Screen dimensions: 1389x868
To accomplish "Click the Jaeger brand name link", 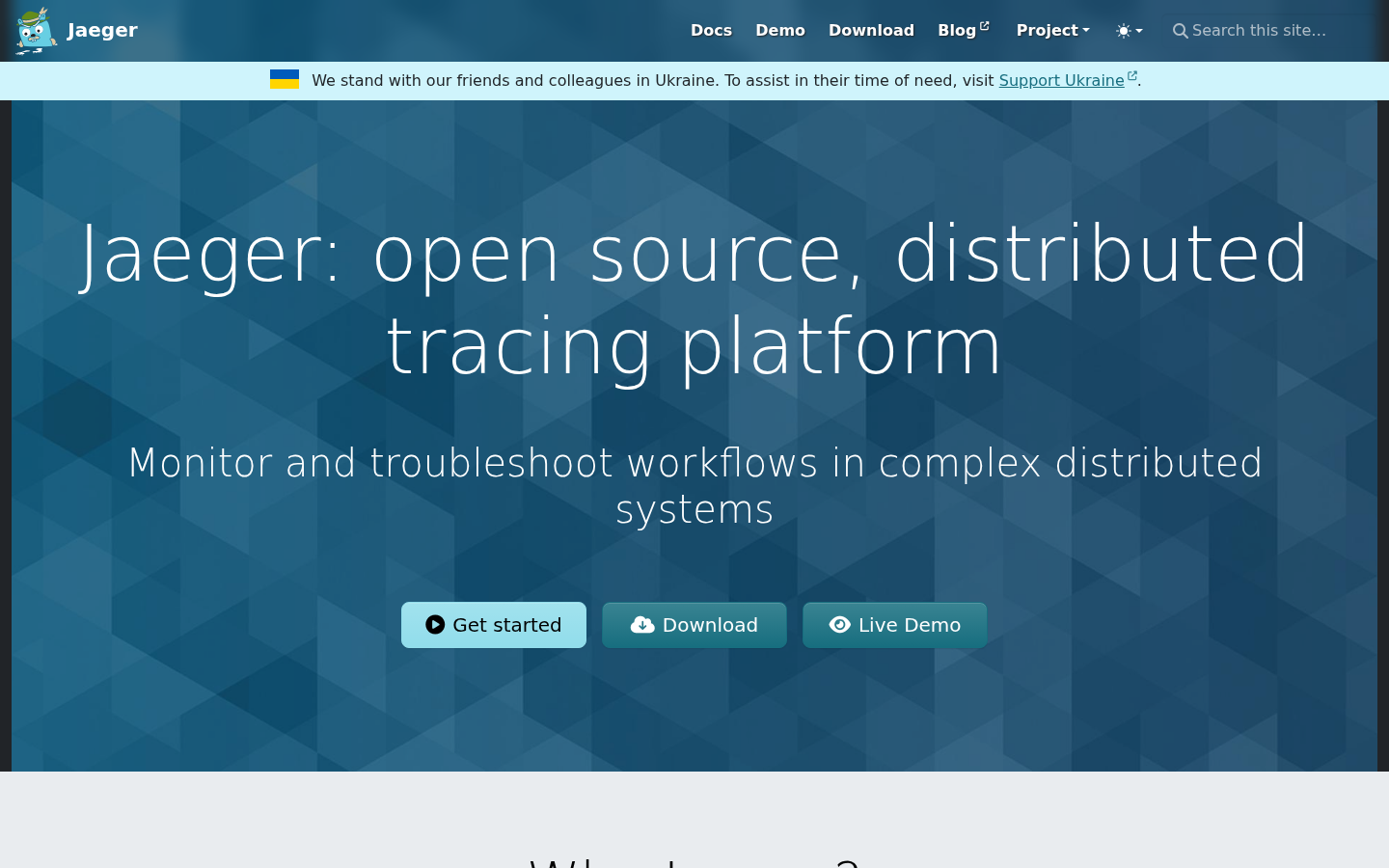I will [102, 31].
